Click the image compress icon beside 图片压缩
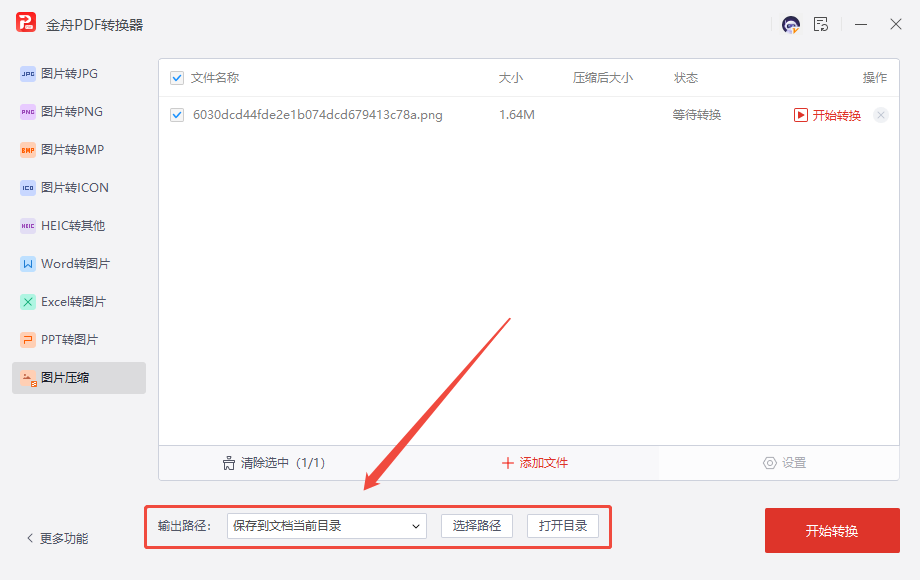 tap(28, 378)
